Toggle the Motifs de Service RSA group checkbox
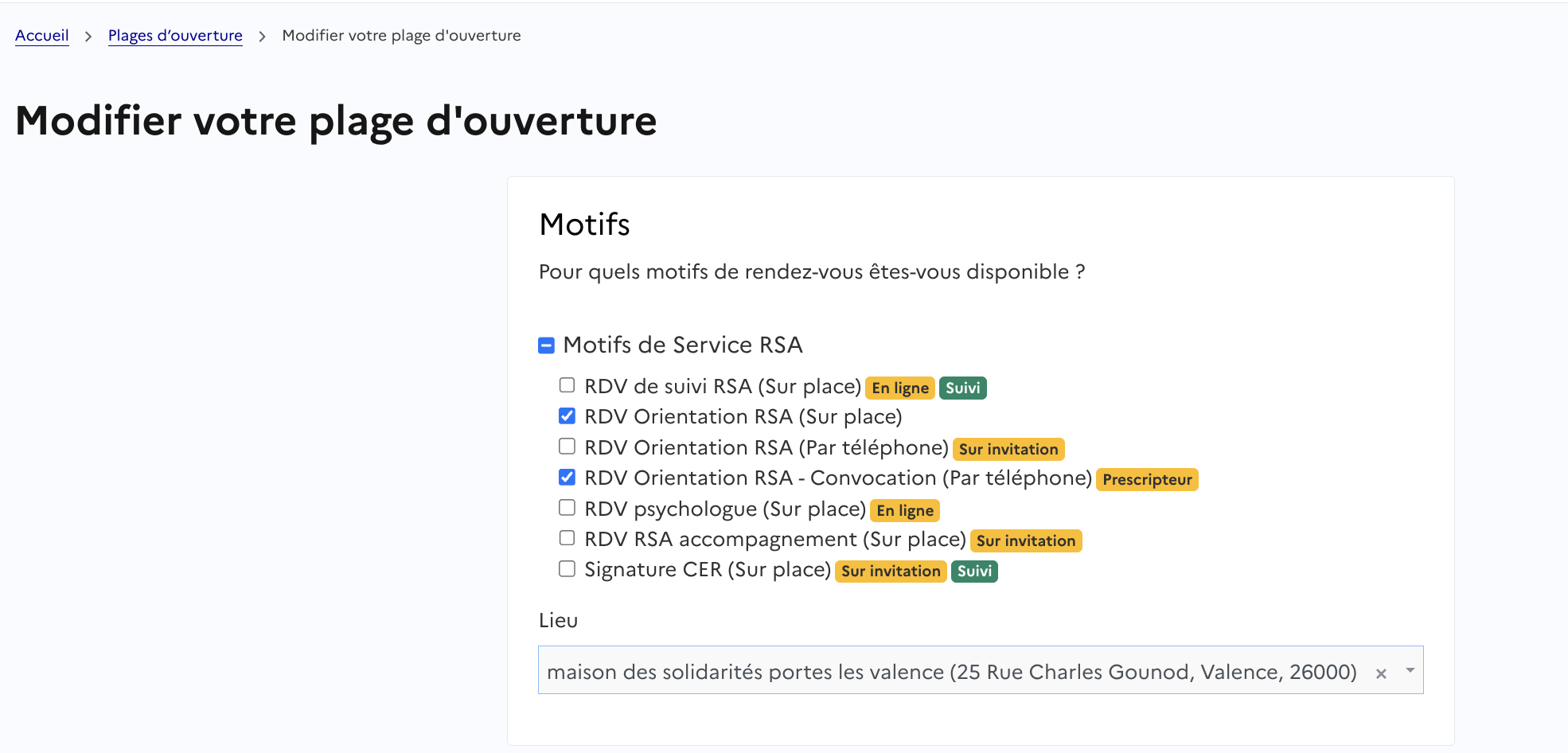Screen dimensions: 1568x753 (x=546, y=345)
